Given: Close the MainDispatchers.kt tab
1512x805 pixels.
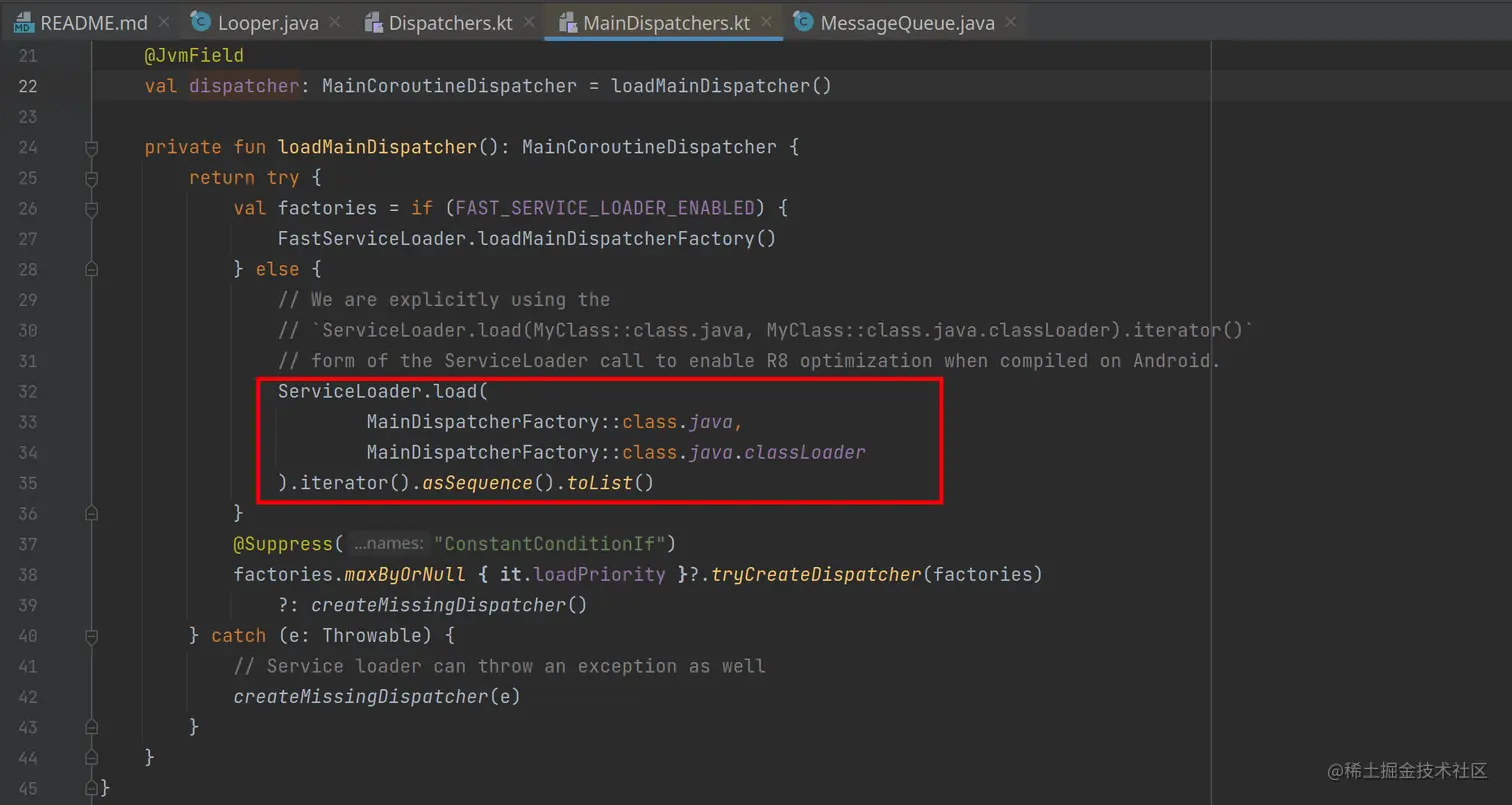Looking at the screenshot, I should tap(766, 22).
